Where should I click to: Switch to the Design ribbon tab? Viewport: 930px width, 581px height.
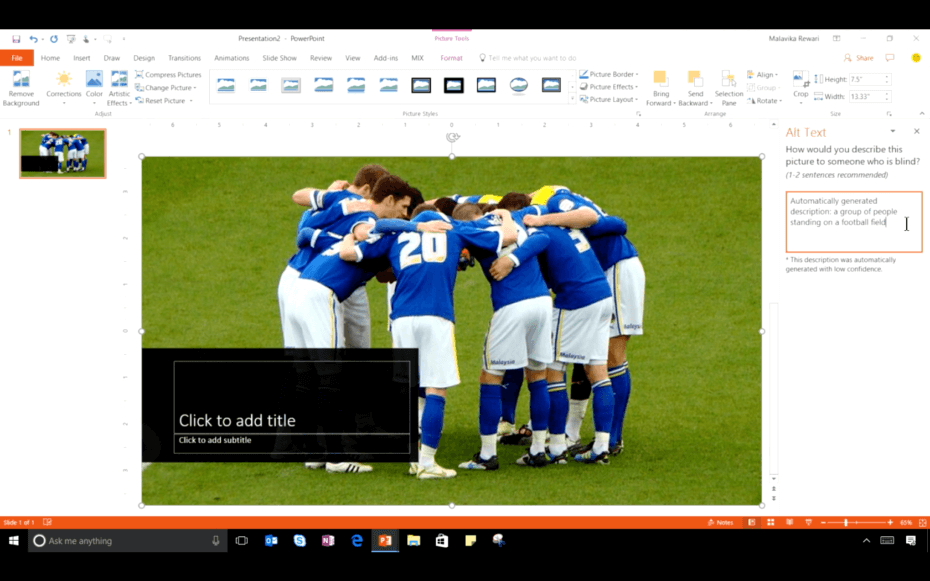click(143, 58)
